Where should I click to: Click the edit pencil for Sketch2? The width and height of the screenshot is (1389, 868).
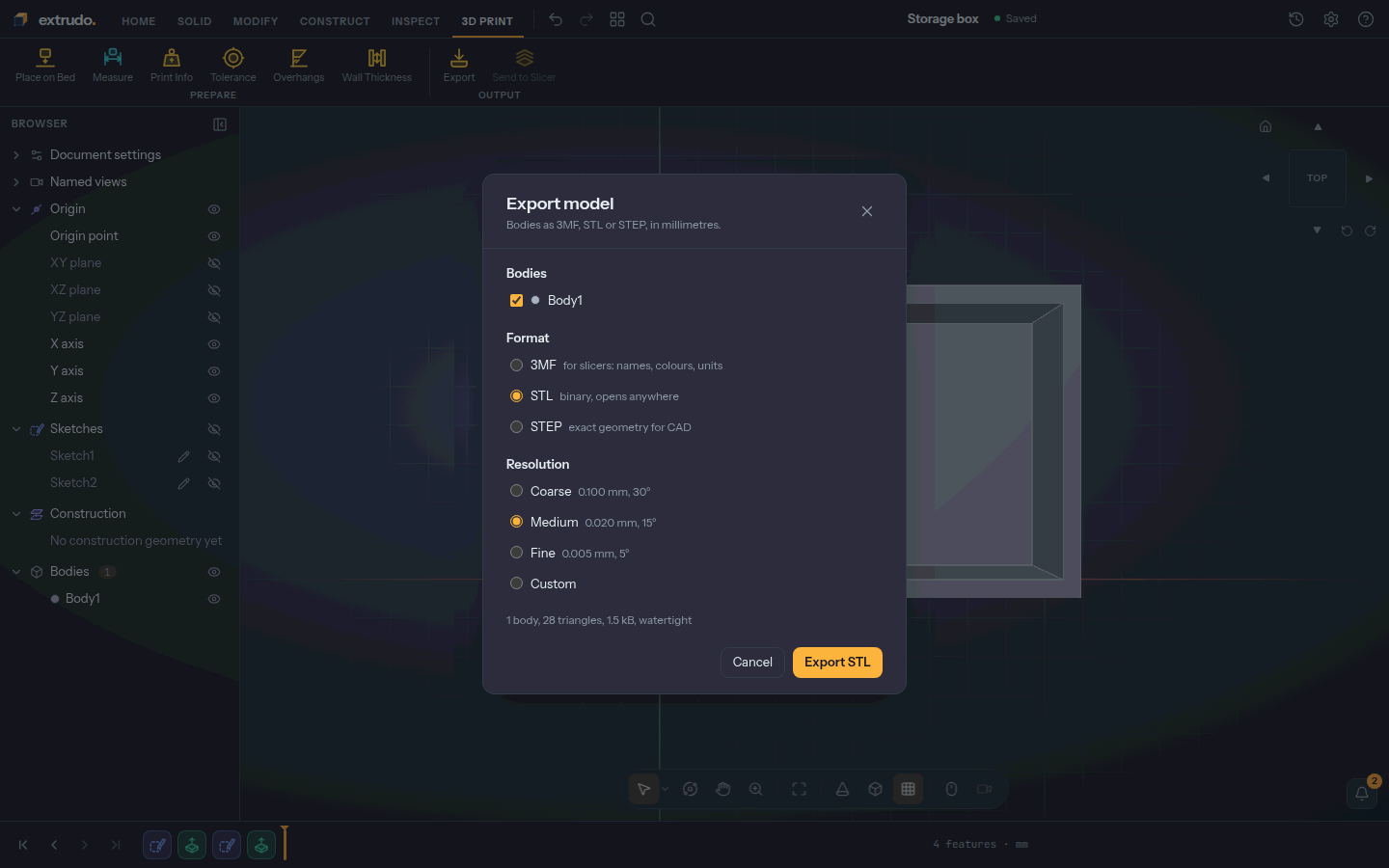pos(183,483)
